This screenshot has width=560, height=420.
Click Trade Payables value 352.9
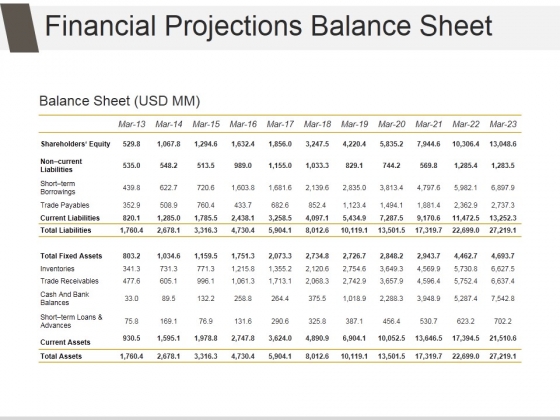point(131,205)
